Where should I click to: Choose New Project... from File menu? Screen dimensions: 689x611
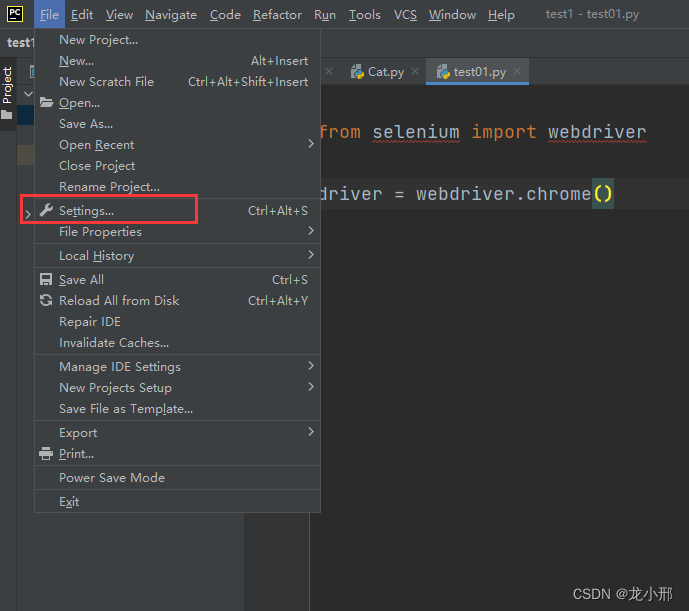(178, 40)
